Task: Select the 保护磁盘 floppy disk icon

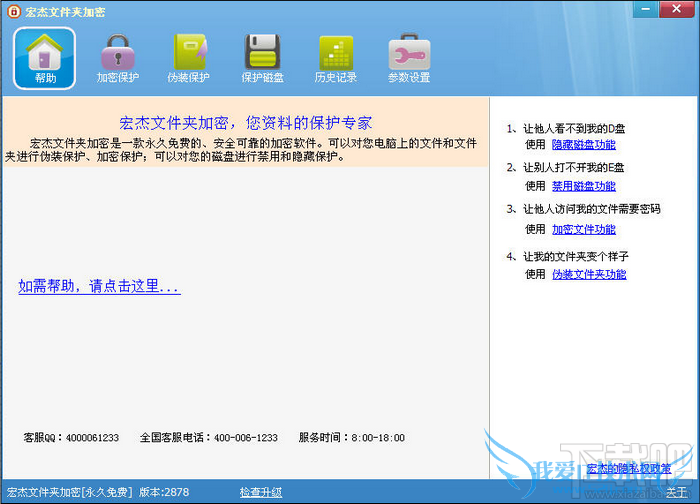Action: coord(262,58)
